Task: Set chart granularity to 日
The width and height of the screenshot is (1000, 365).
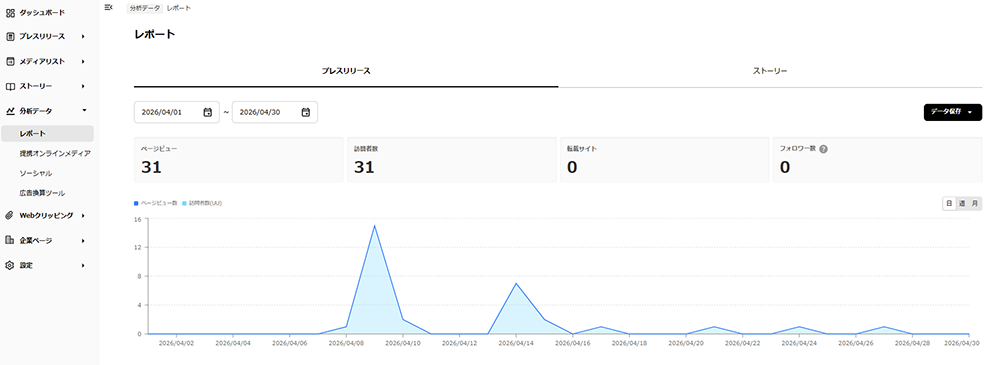Action: click(x=949, y=204)
